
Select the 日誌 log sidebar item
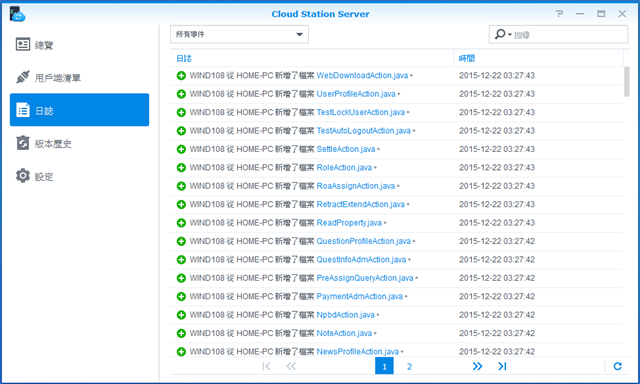click(80, 110)
